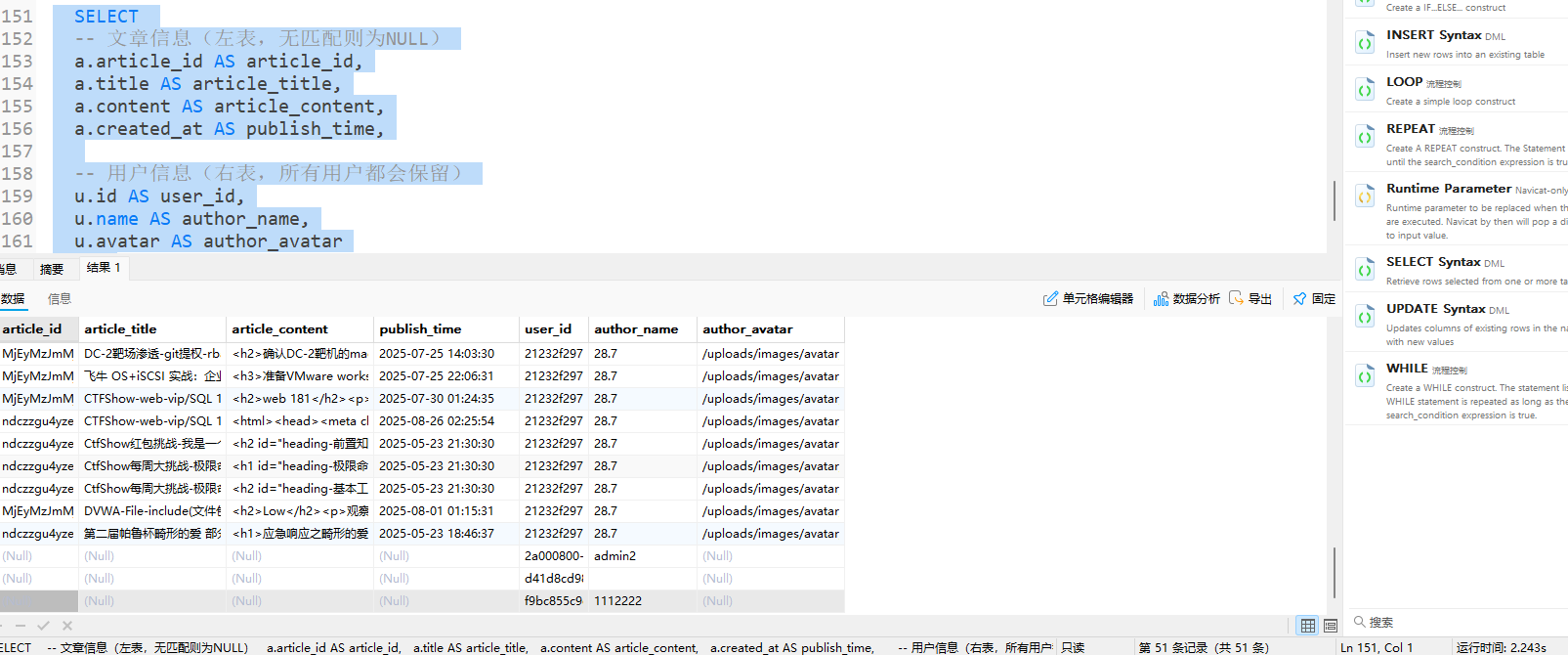Choose the REPEAT snippet icon
Viewport: 1568px width, 655px height.
(x=1365, y=137)
